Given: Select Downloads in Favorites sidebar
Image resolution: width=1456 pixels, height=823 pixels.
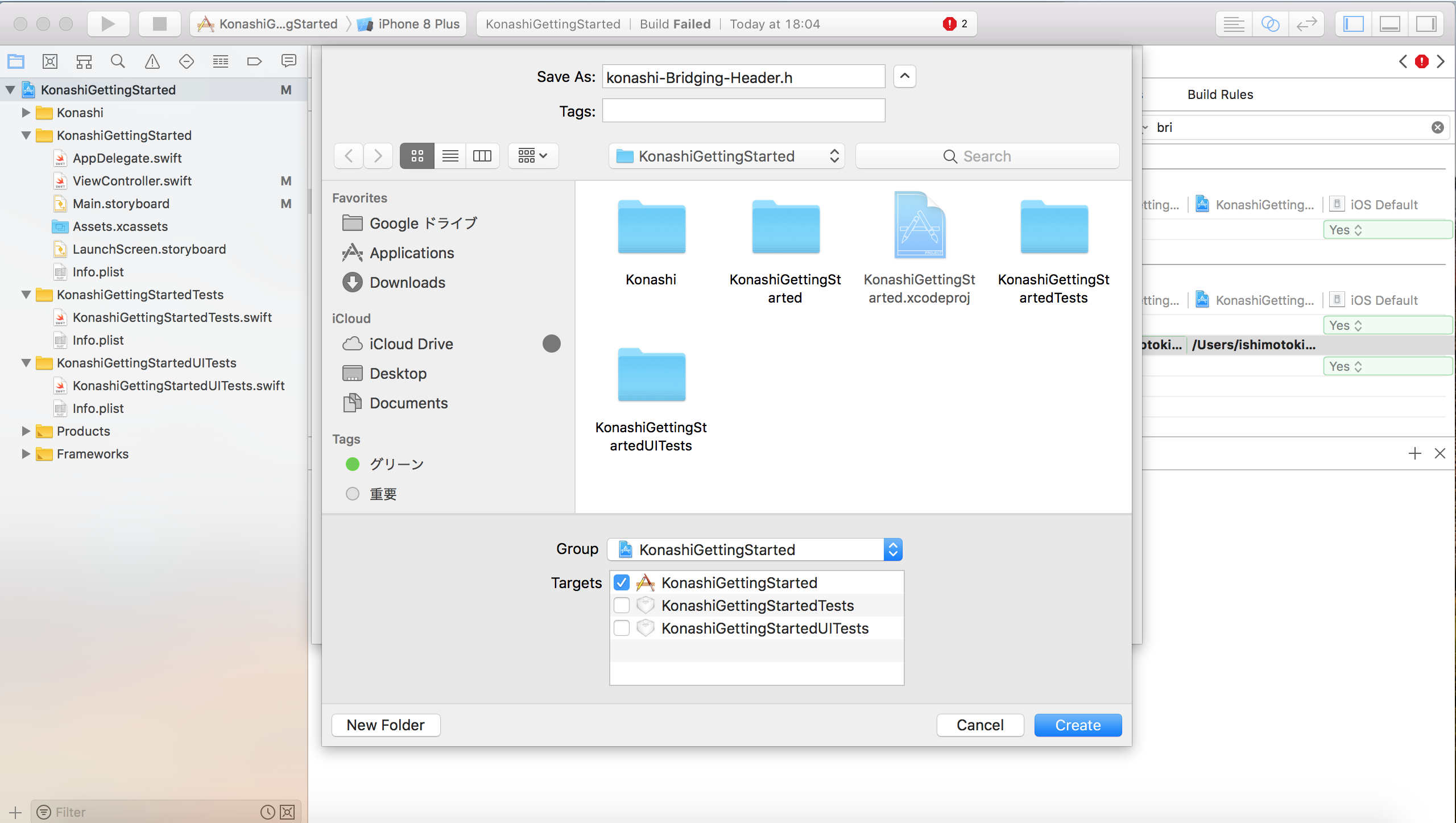Looking at the screenshot, I should [x=407, y=283].
